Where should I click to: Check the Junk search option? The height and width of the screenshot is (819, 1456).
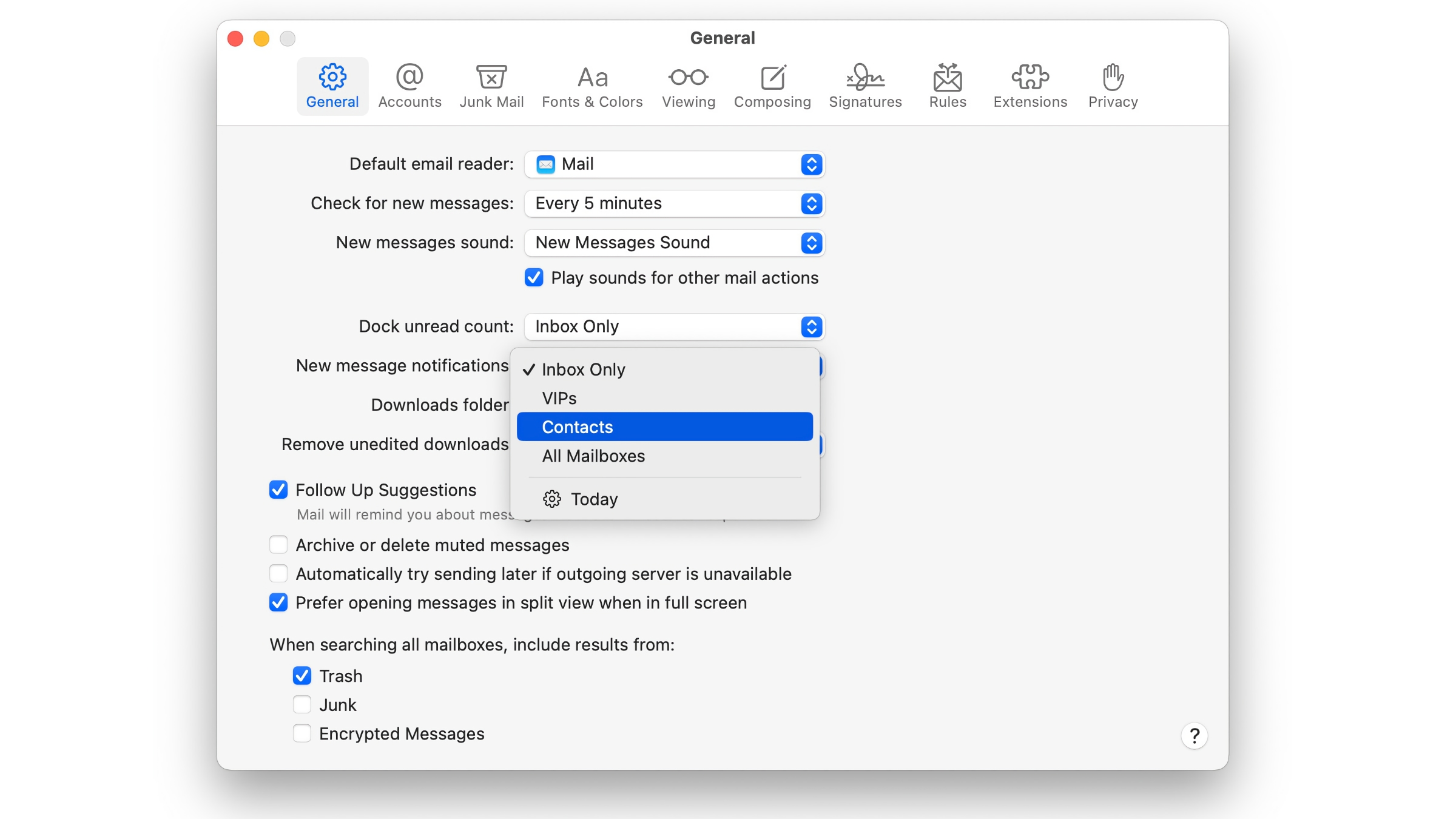(302, 704)
